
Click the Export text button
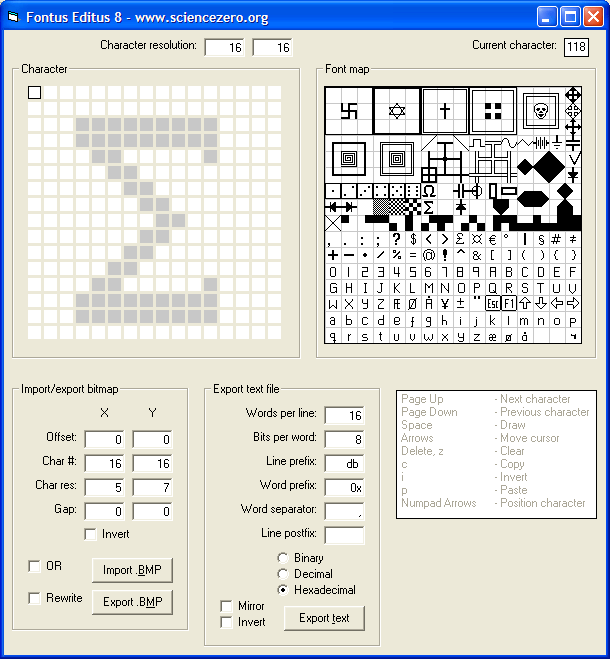pos(324,618)
